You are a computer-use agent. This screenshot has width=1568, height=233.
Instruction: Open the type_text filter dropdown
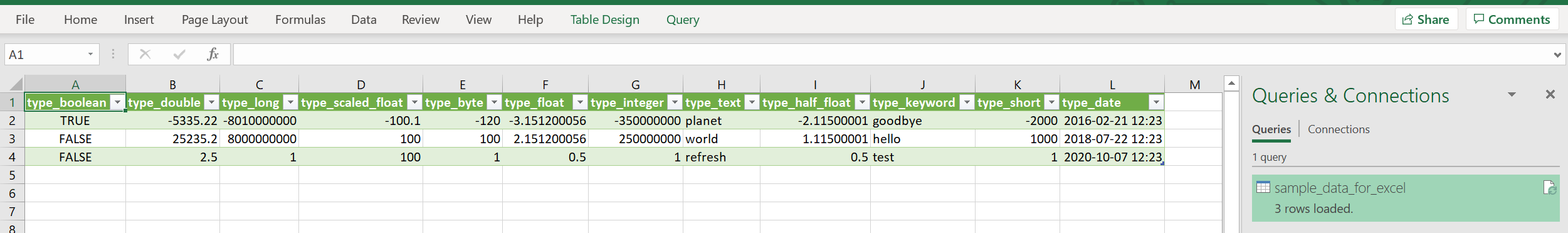pos(752,102)
